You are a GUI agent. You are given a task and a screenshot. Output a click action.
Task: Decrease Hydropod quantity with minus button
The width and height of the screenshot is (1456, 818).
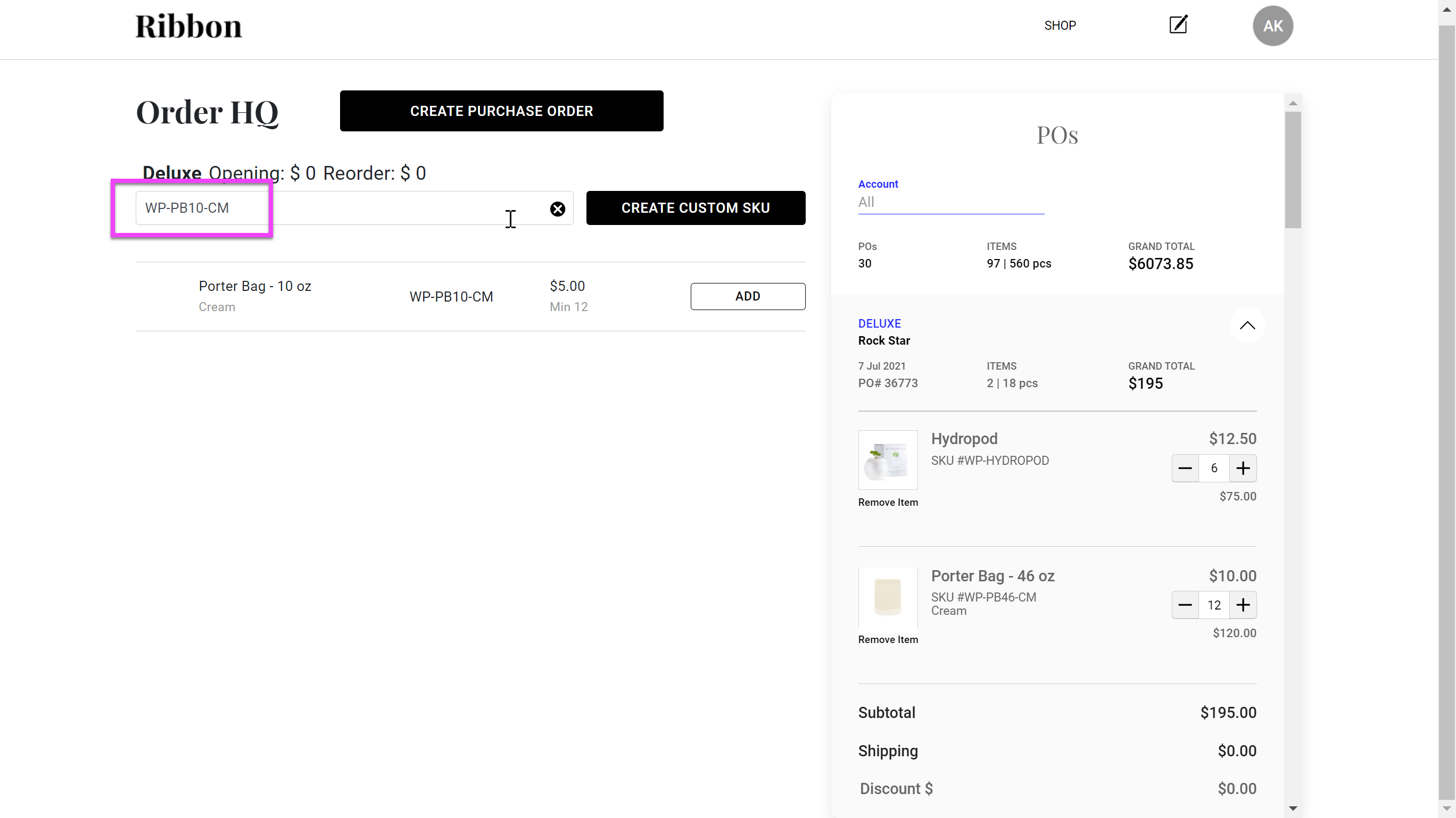pos(1185,469)
